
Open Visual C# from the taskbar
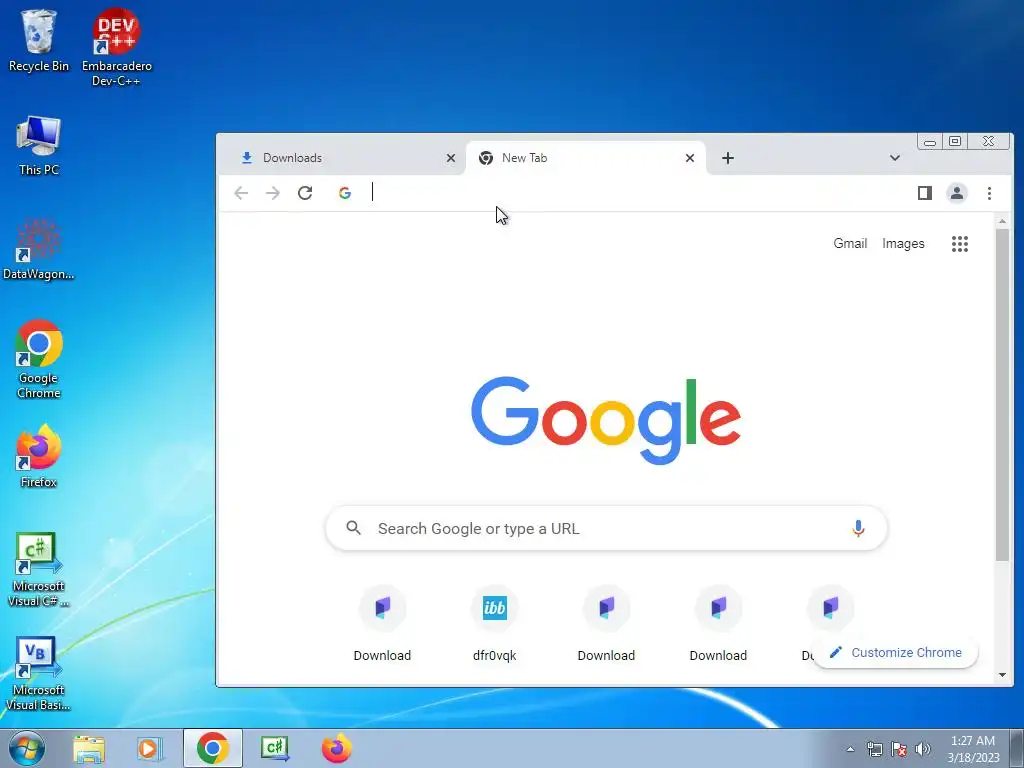point(274,748)
